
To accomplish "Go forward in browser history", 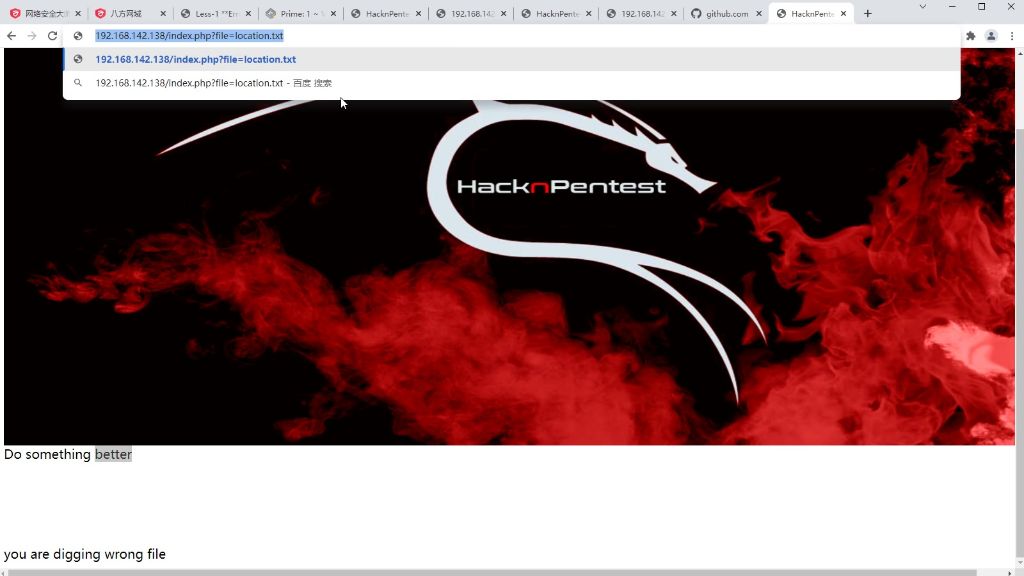I will (31, 36).
